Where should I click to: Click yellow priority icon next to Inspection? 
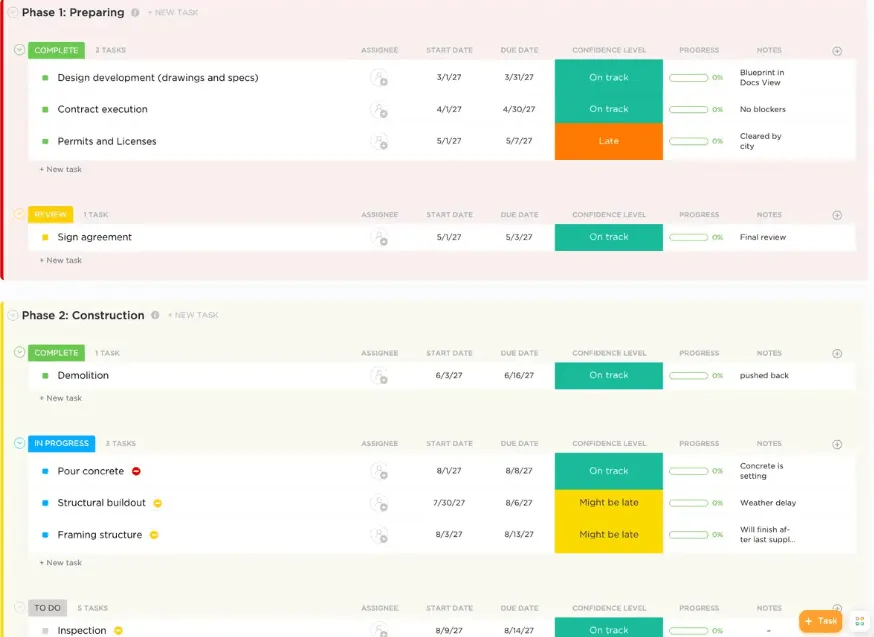[x=118, y=630]
